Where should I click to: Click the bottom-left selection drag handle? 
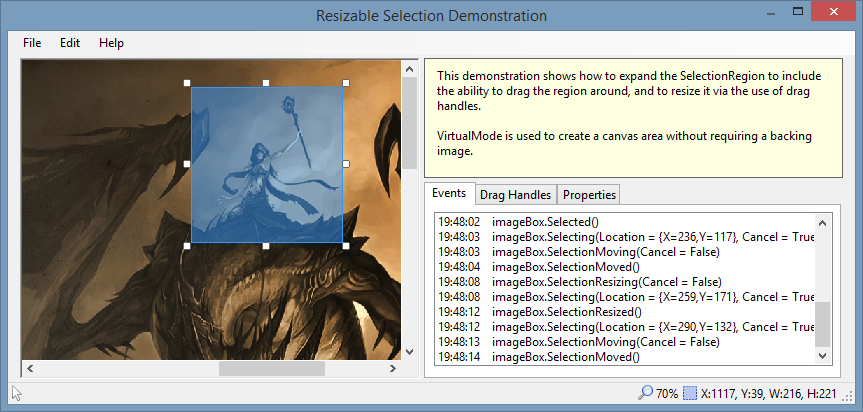click(x=187, y=246)
